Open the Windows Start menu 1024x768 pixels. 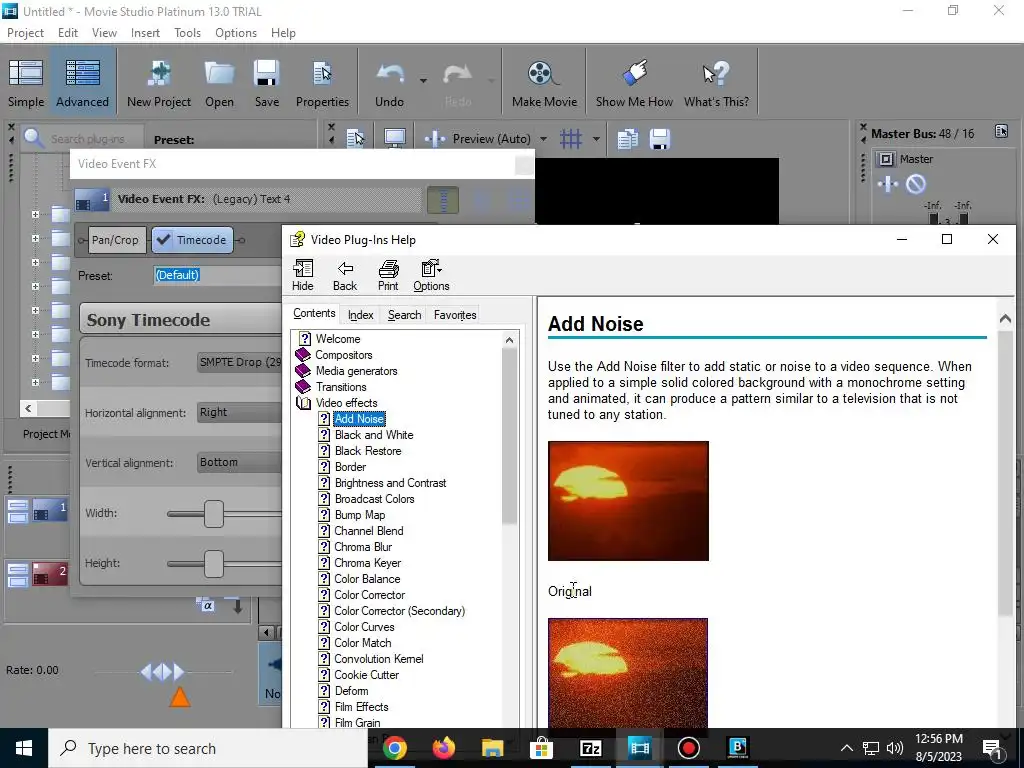pyautogui.click(x=24, y=748)
